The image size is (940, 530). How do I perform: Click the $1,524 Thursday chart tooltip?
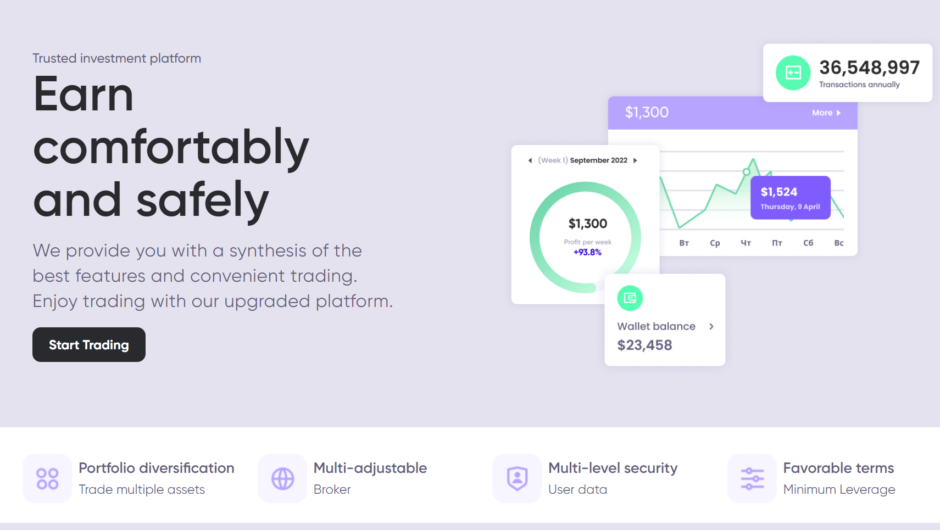point(790,197)
